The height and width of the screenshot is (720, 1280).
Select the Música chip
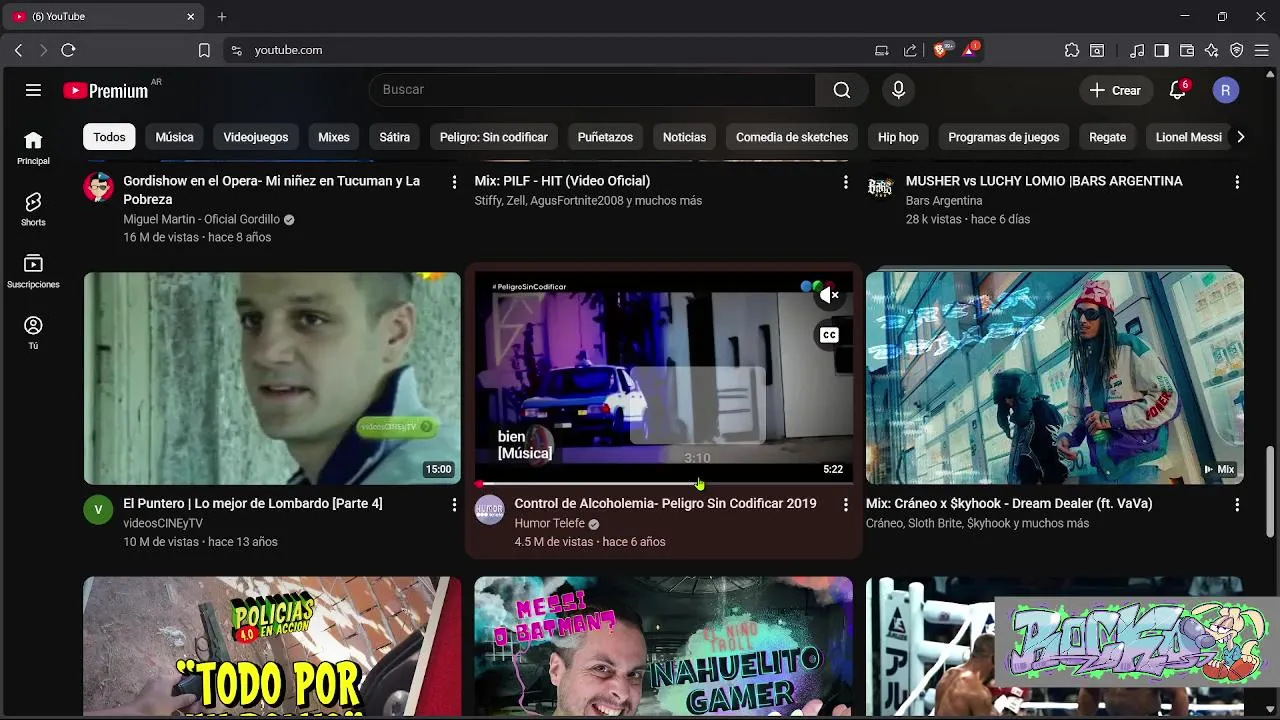(x=174, y=137)
